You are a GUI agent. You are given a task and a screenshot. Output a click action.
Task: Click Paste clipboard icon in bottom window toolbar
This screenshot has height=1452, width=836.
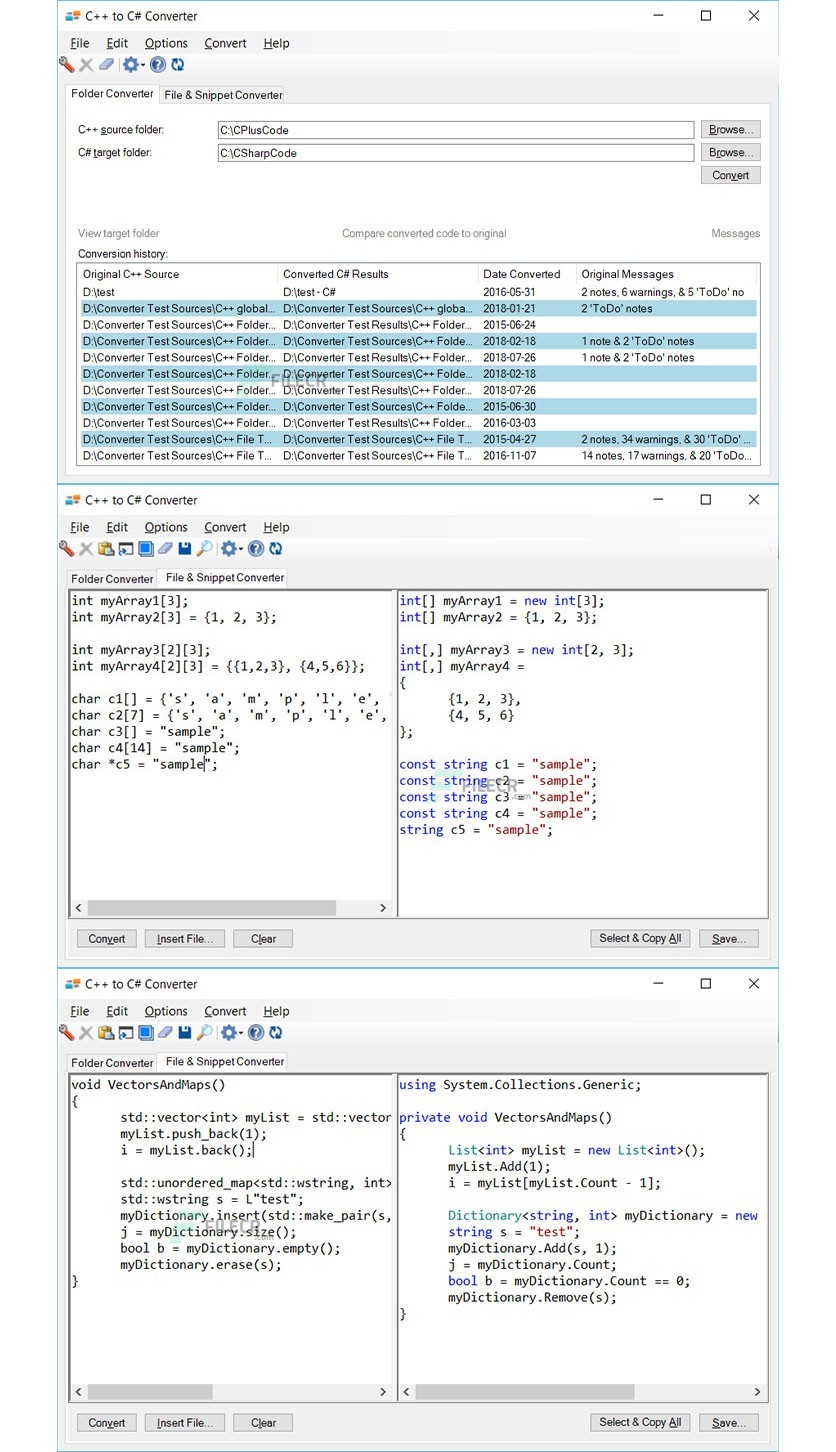pyautogui.click(x=106, y=1033)
